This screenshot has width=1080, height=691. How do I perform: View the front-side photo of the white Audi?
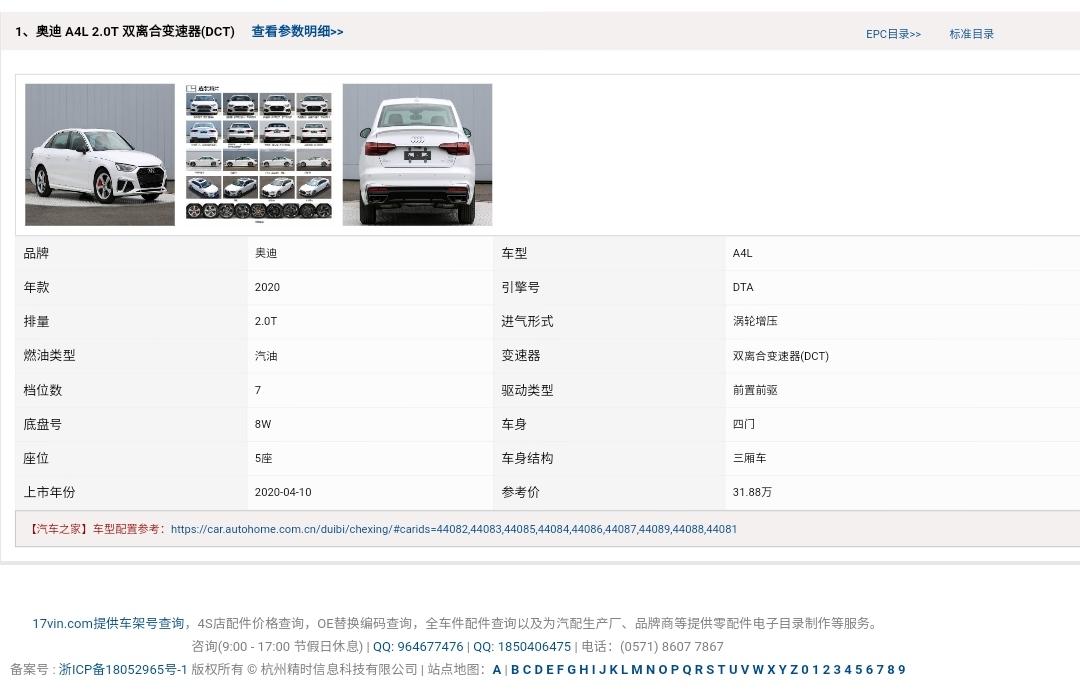[x=100, y=154]
